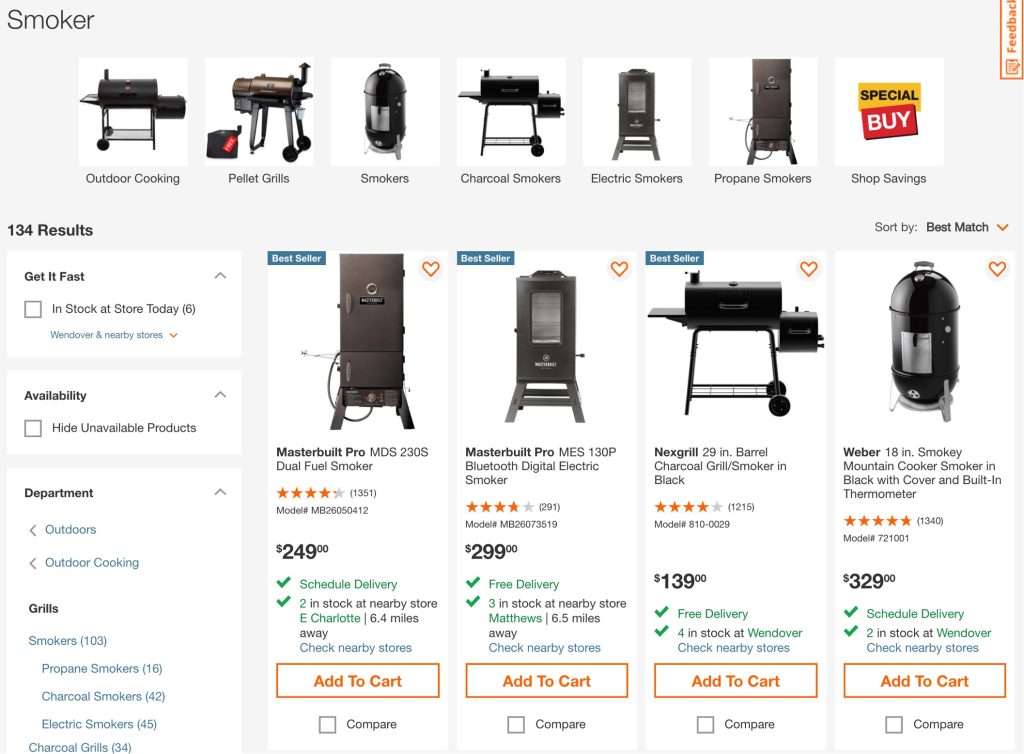Select the Electric Smokers category icon
The height and width of the screenshot is (754, 1024).
(636, 111)
